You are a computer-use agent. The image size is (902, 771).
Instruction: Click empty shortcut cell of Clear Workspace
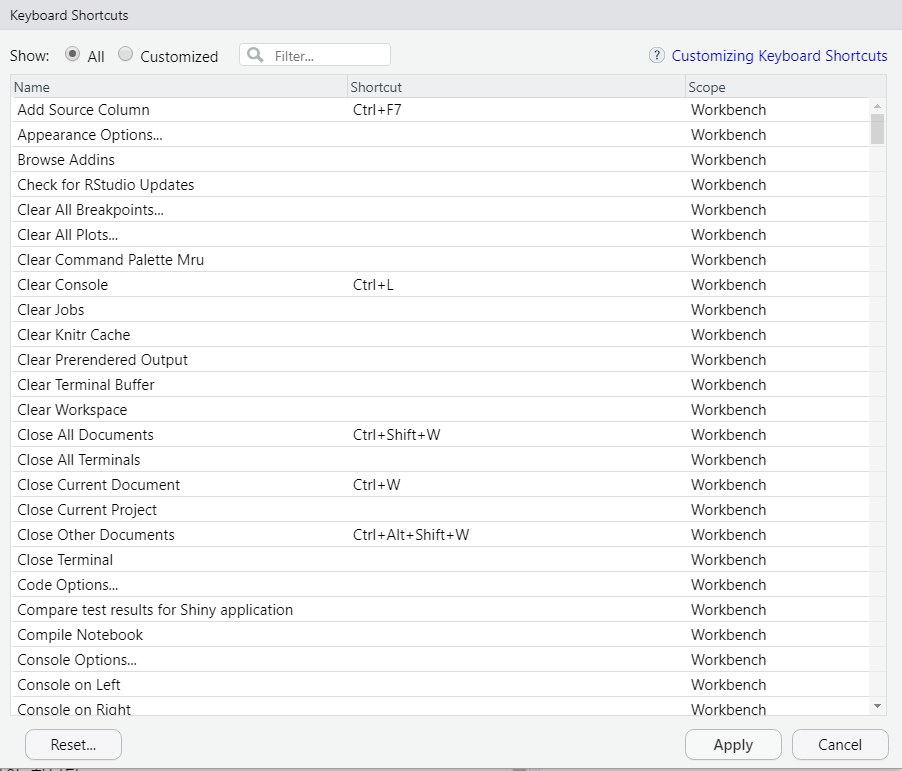517,410
